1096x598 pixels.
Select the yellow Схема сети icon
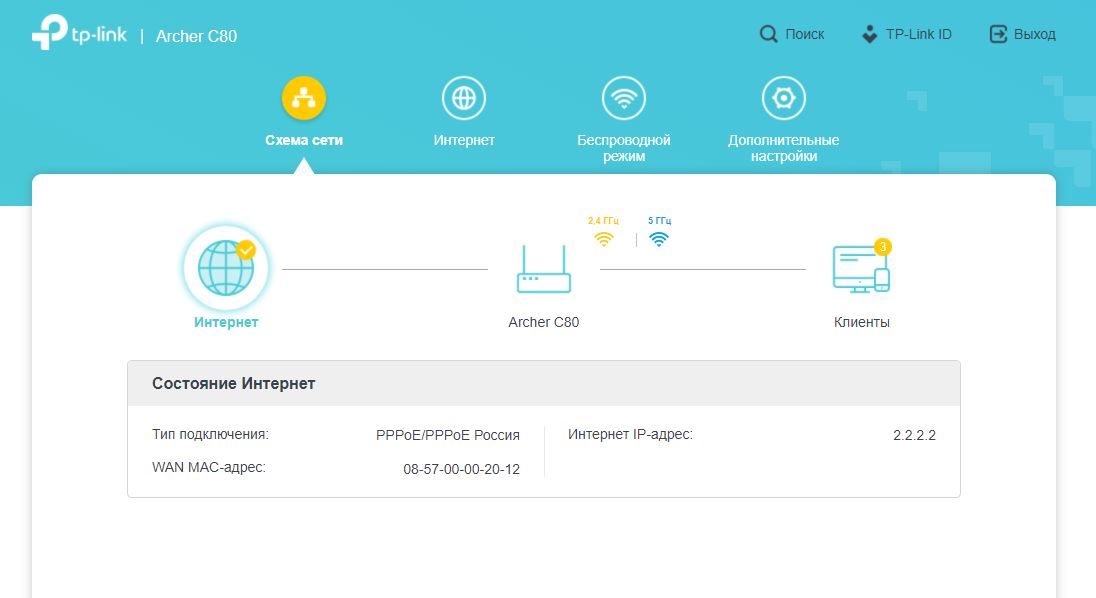pos(304,98)
